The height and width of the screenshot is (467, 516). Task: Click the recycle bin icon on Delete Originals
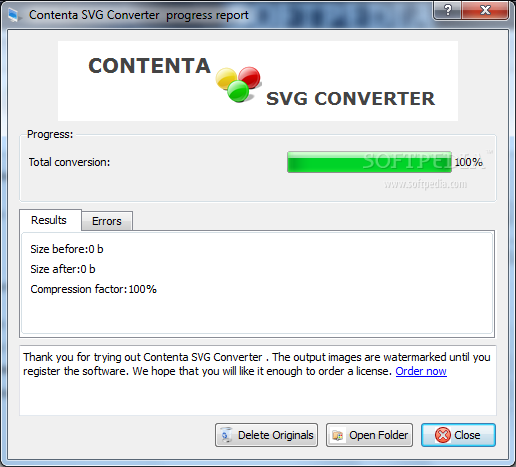226,435
